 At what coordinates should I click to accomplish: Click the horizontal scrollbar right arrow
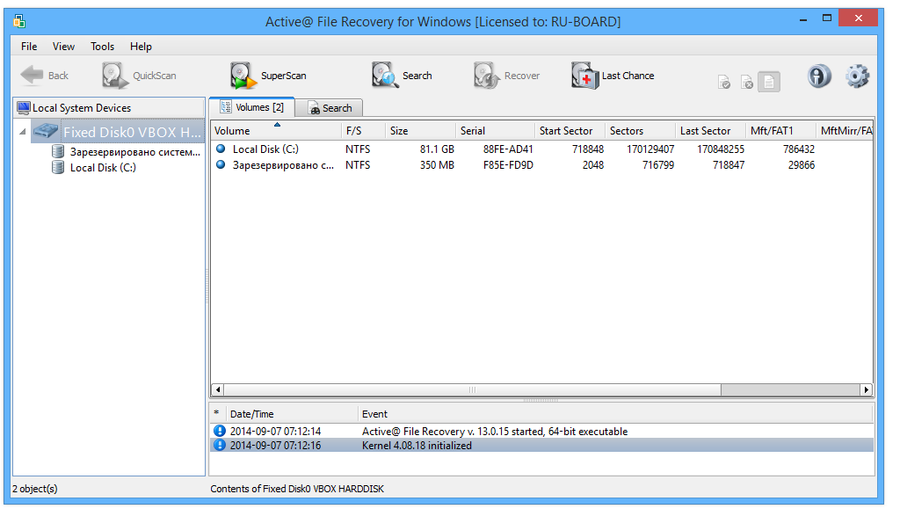tap(867, 390)
